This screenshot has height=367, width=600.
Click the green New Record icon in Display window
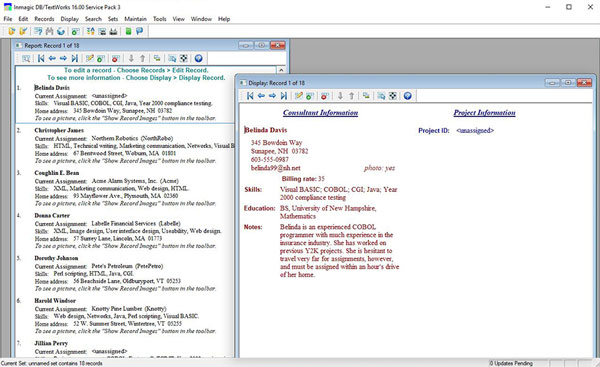click(x=310, y=96)
